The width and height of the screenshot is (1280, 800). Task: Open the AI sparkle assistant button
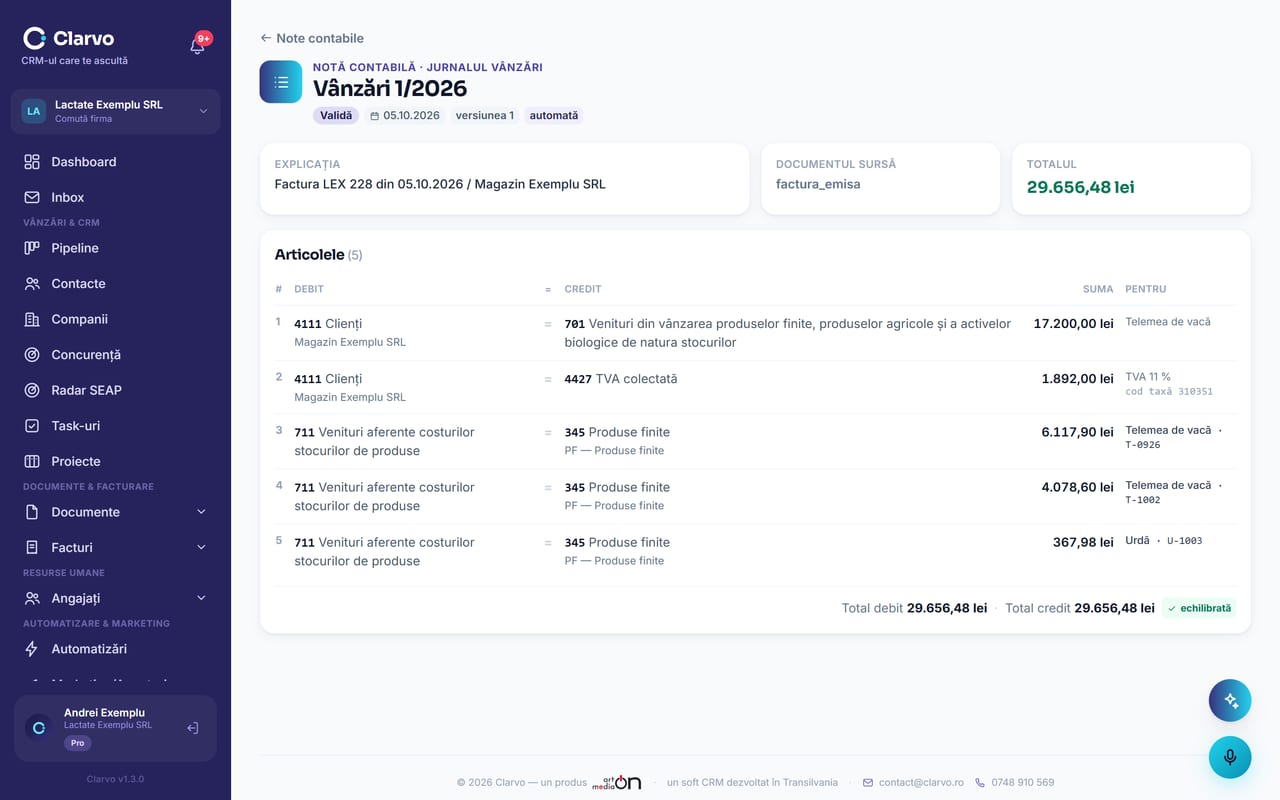pos(1230,701)
